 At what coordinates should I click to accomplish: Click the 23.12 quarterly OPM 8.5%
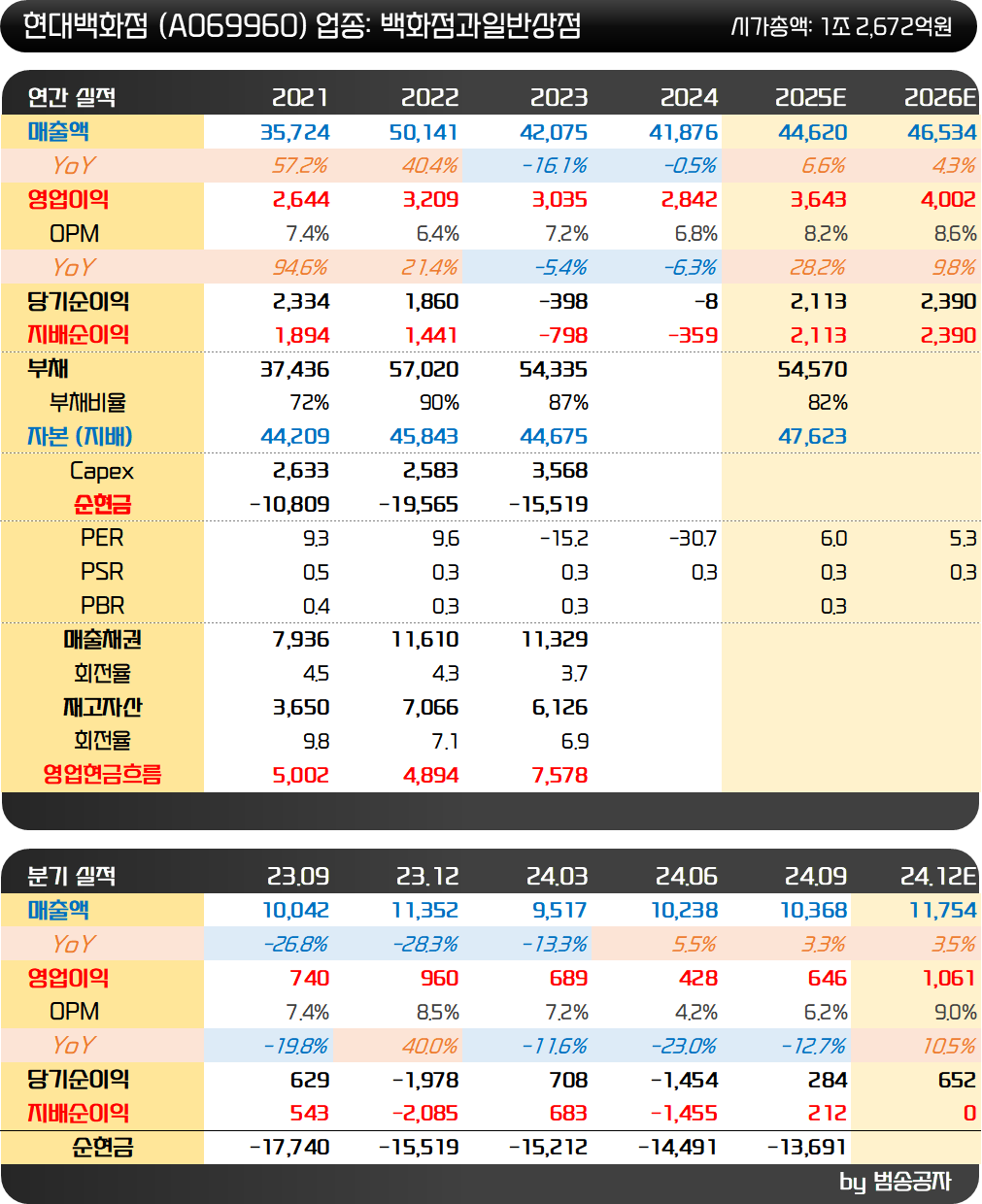click(x=437, y=1013)
